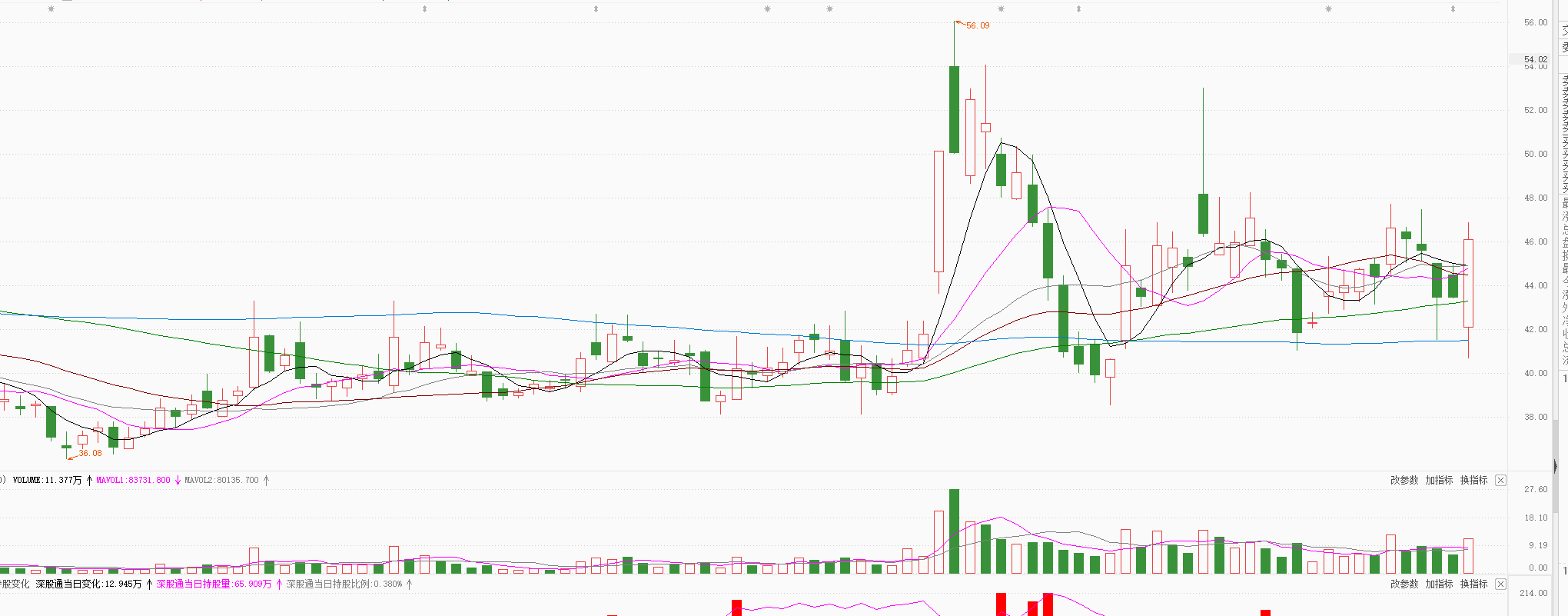
Task: Click 换指标 in the VOLUME panel
Action: (1473, 480)
